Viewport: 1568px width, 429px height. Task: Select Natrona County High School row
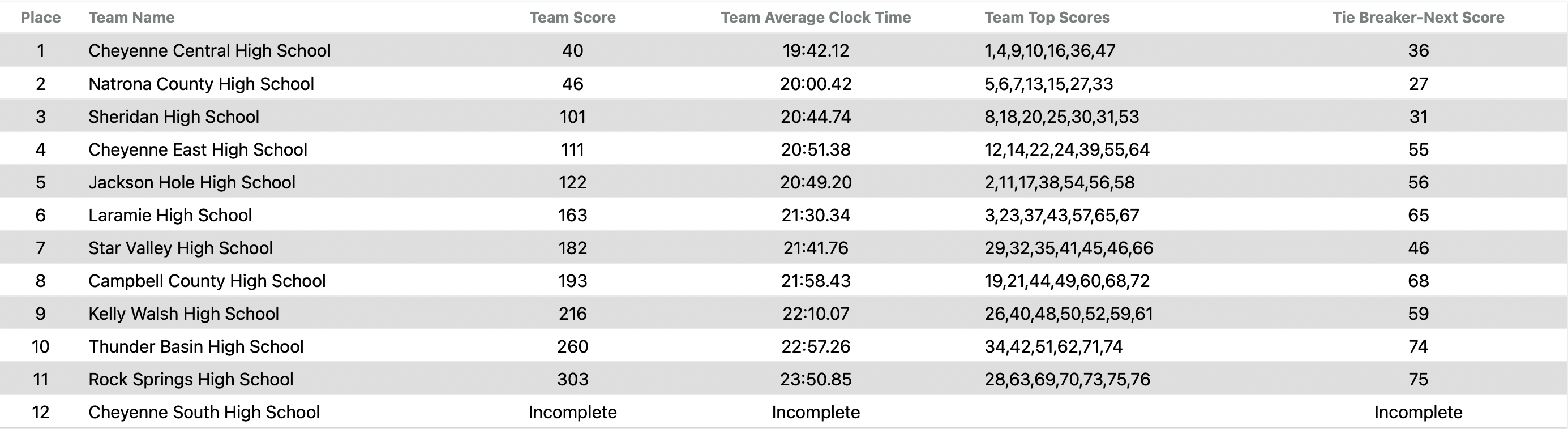click(x=201, y=84)
